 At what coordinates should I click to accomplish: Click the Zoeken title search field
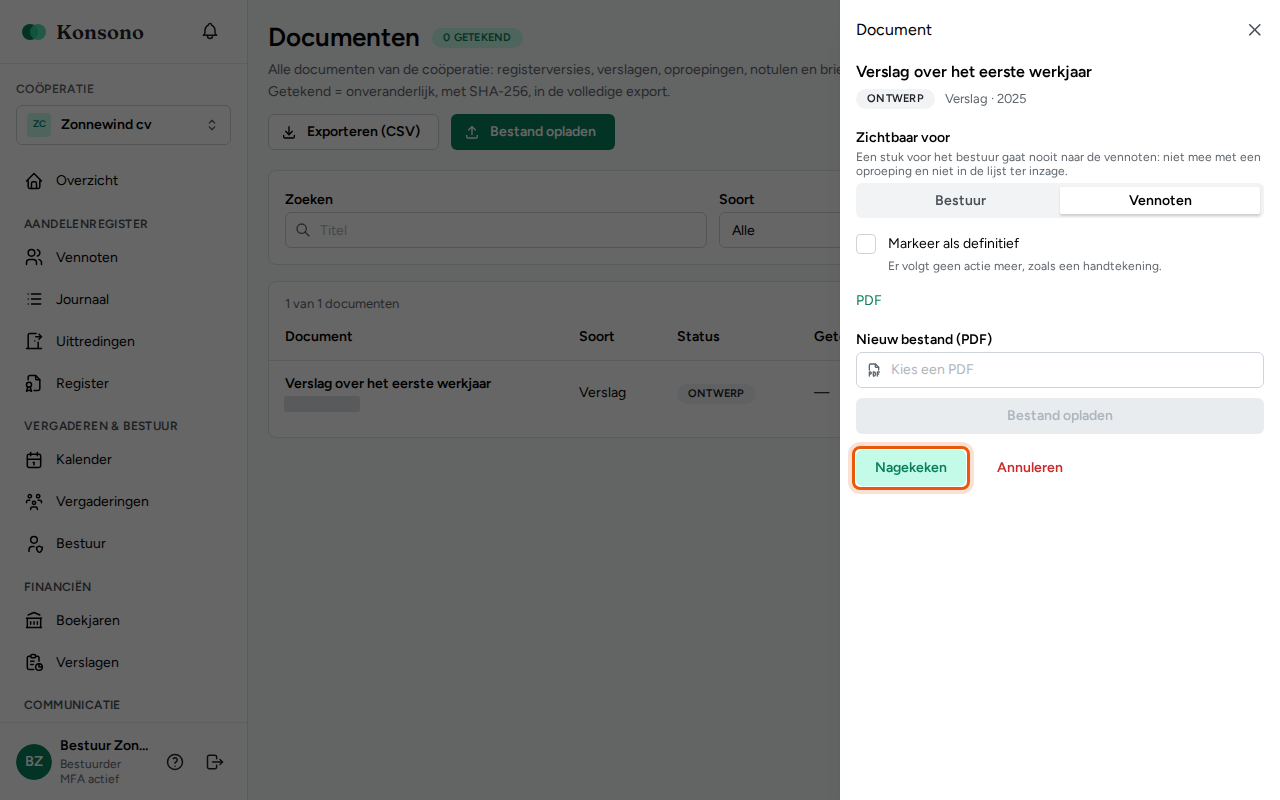(496, 230)
